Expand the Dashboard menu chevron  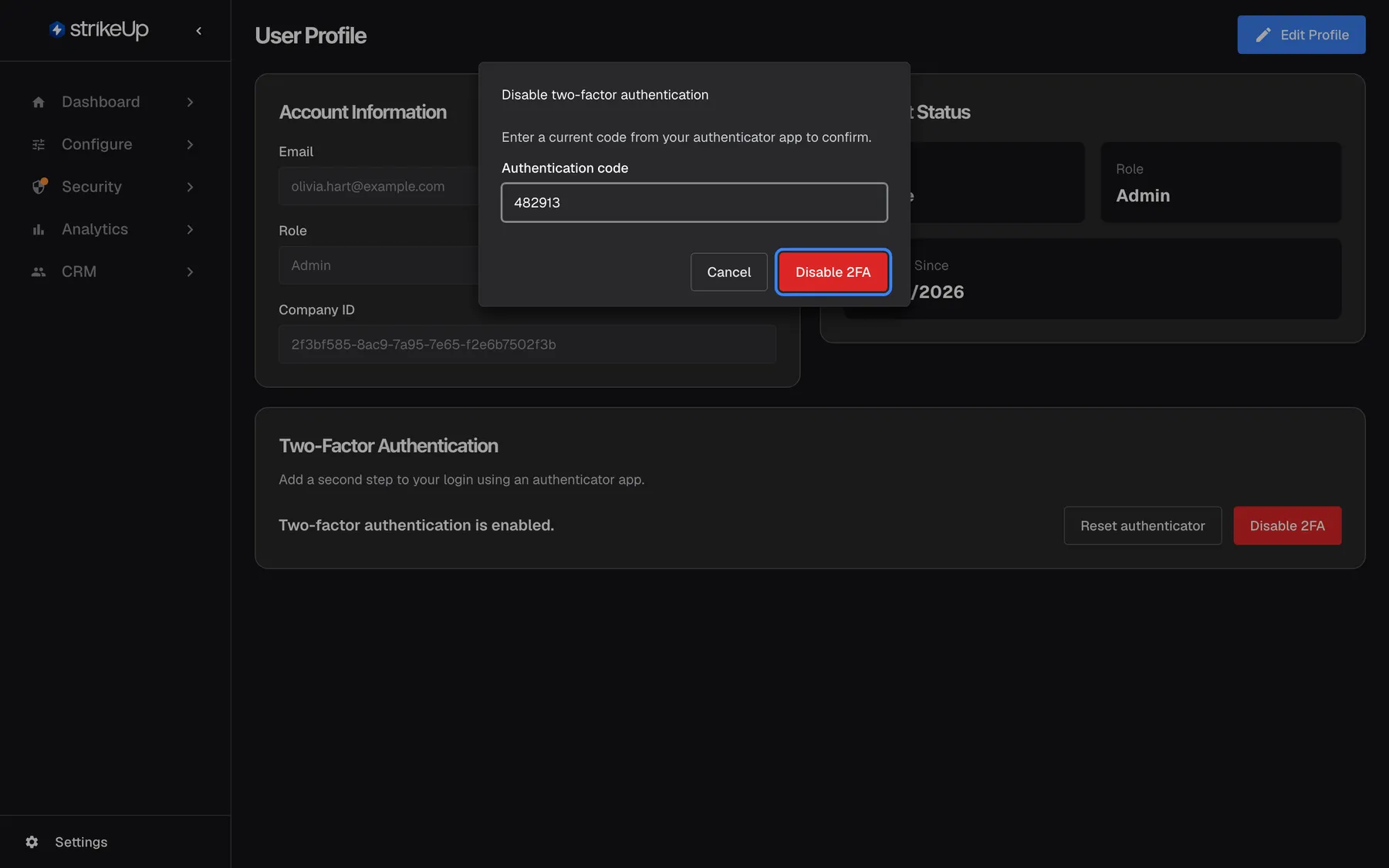(x=190, y=102)
